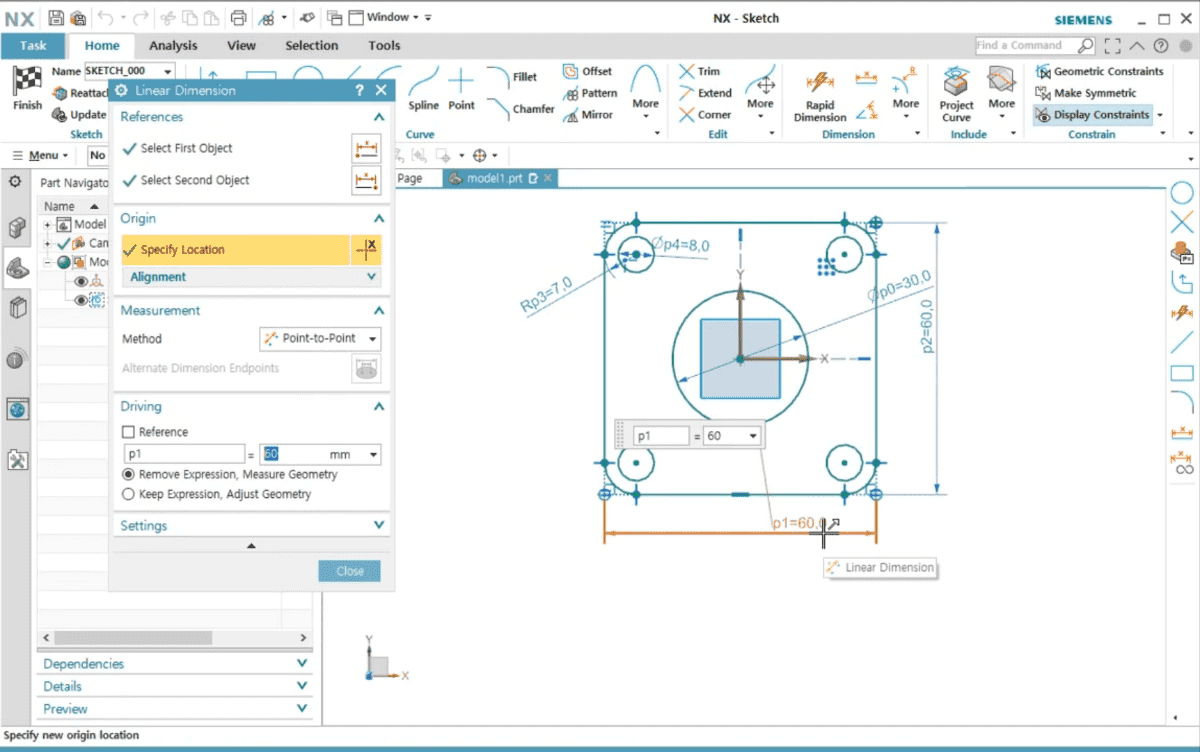Screen dimensions: 1200x752
Task: Expand the Alignment subsection
Action: 372,277
